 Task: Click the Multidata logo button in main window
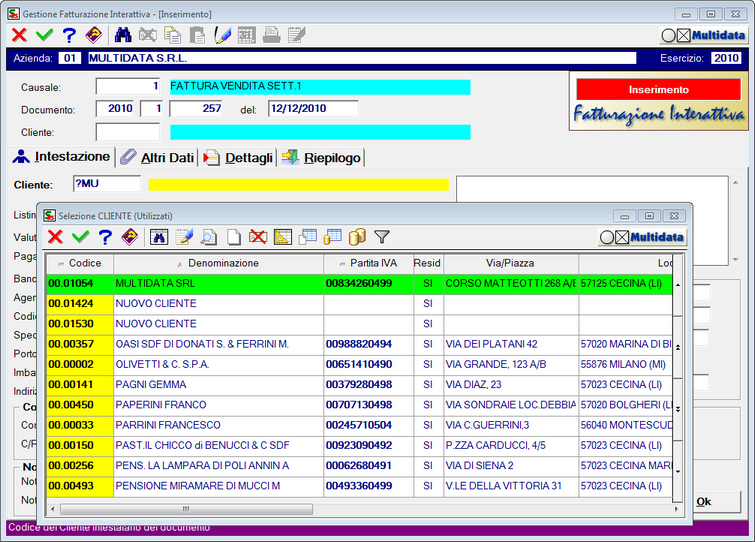[704, 35]
